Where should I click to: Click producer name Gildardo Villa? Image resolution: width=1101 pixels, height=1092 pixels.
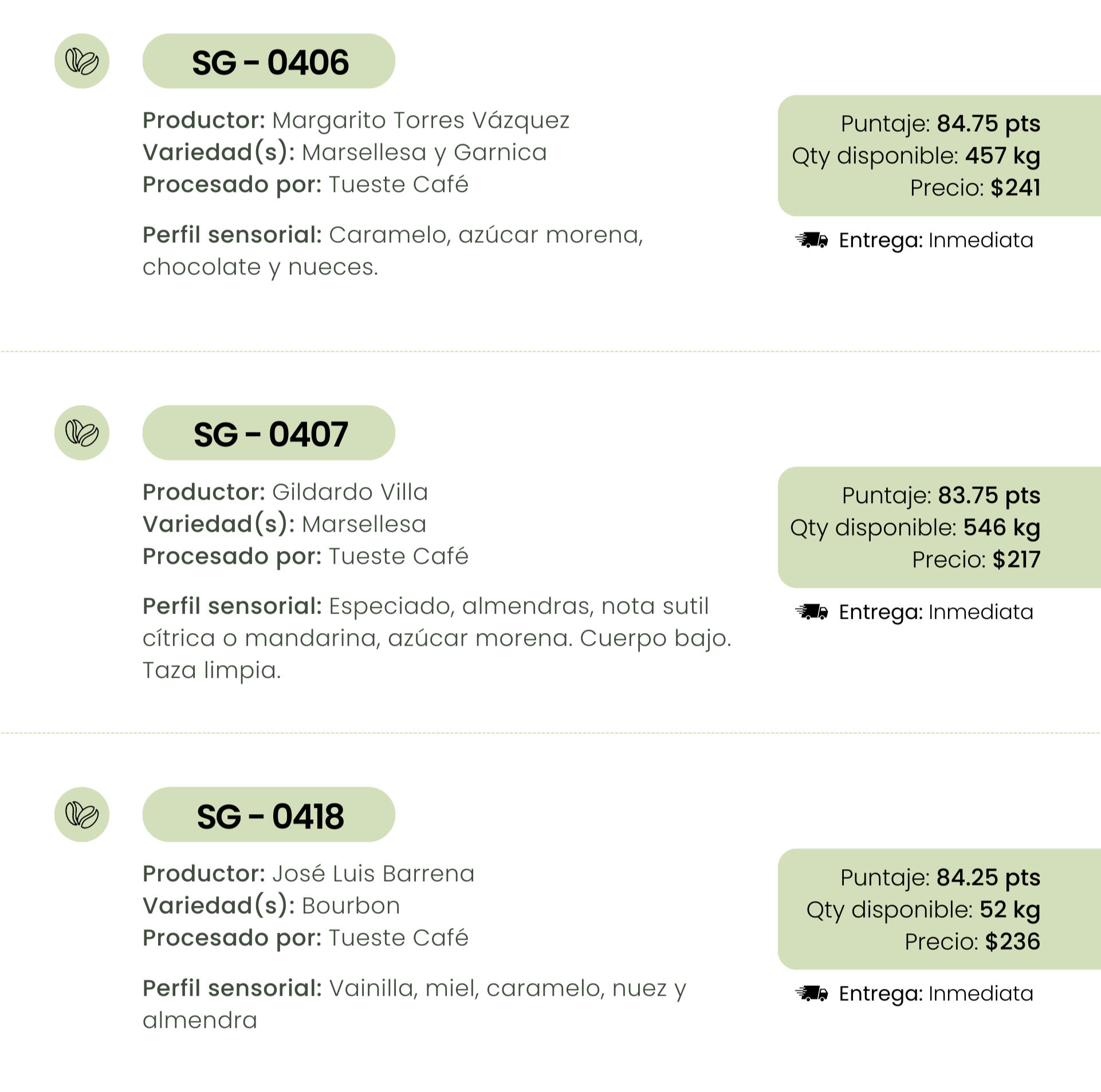point(350,492)
